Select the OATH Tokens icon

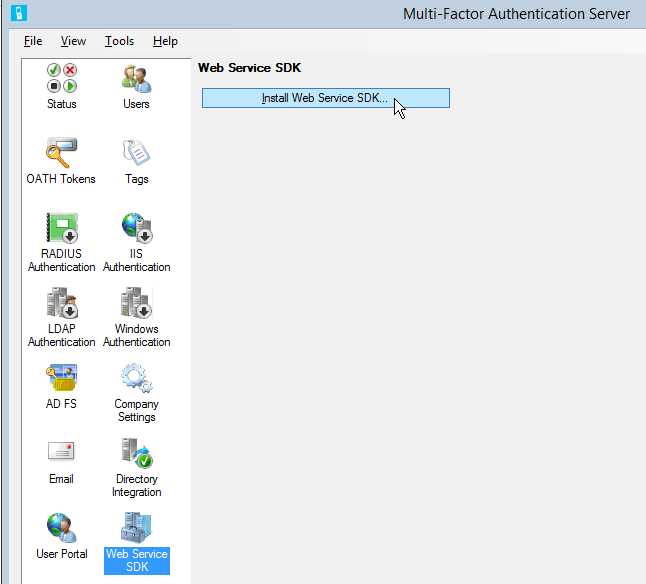(61, 152)
